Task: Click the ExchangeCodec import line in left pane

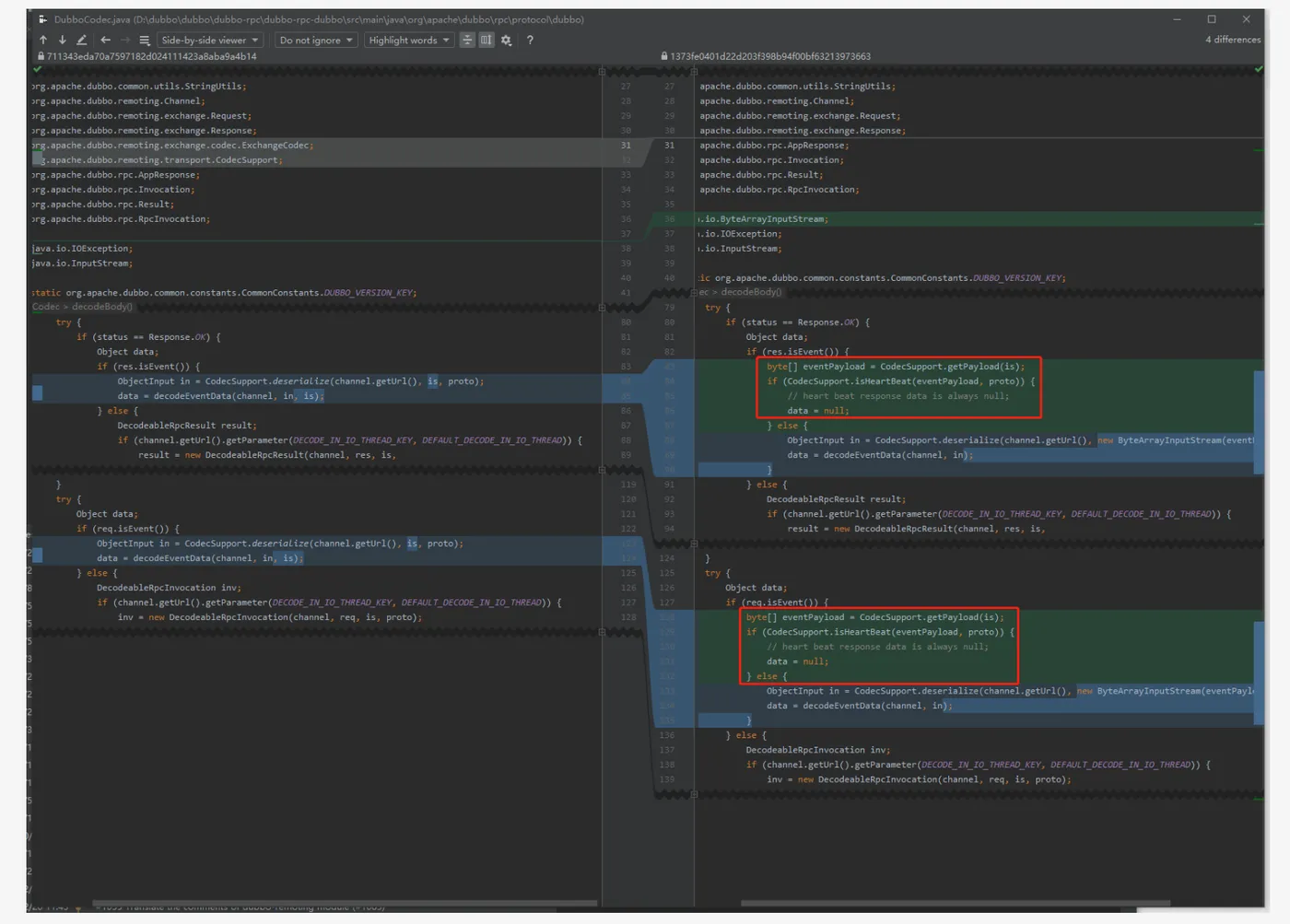Action: click(171, 146)
